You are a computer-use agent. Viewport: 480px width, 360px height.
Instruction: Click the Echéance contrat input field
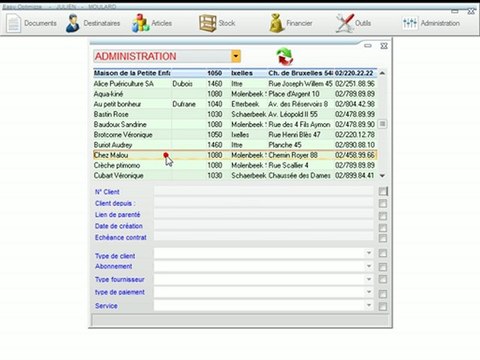264,236
